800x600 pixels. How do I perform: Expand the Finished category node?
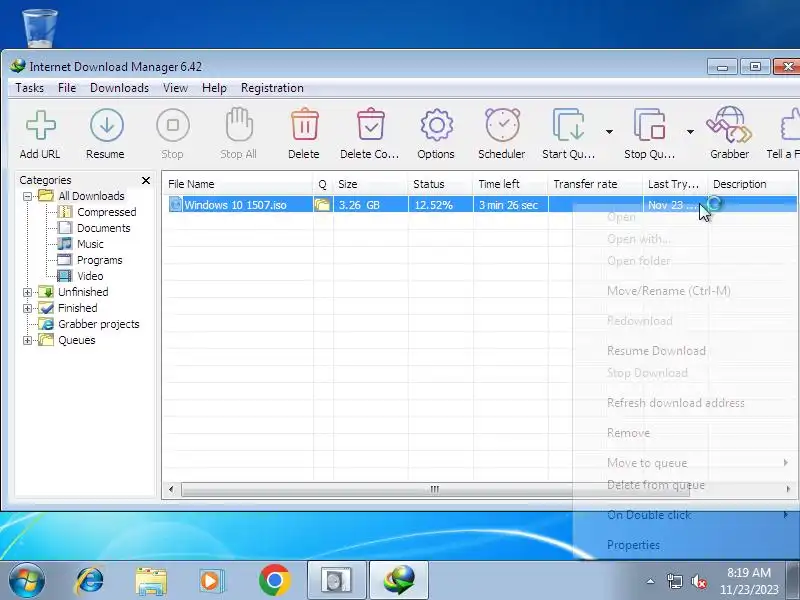28,308
